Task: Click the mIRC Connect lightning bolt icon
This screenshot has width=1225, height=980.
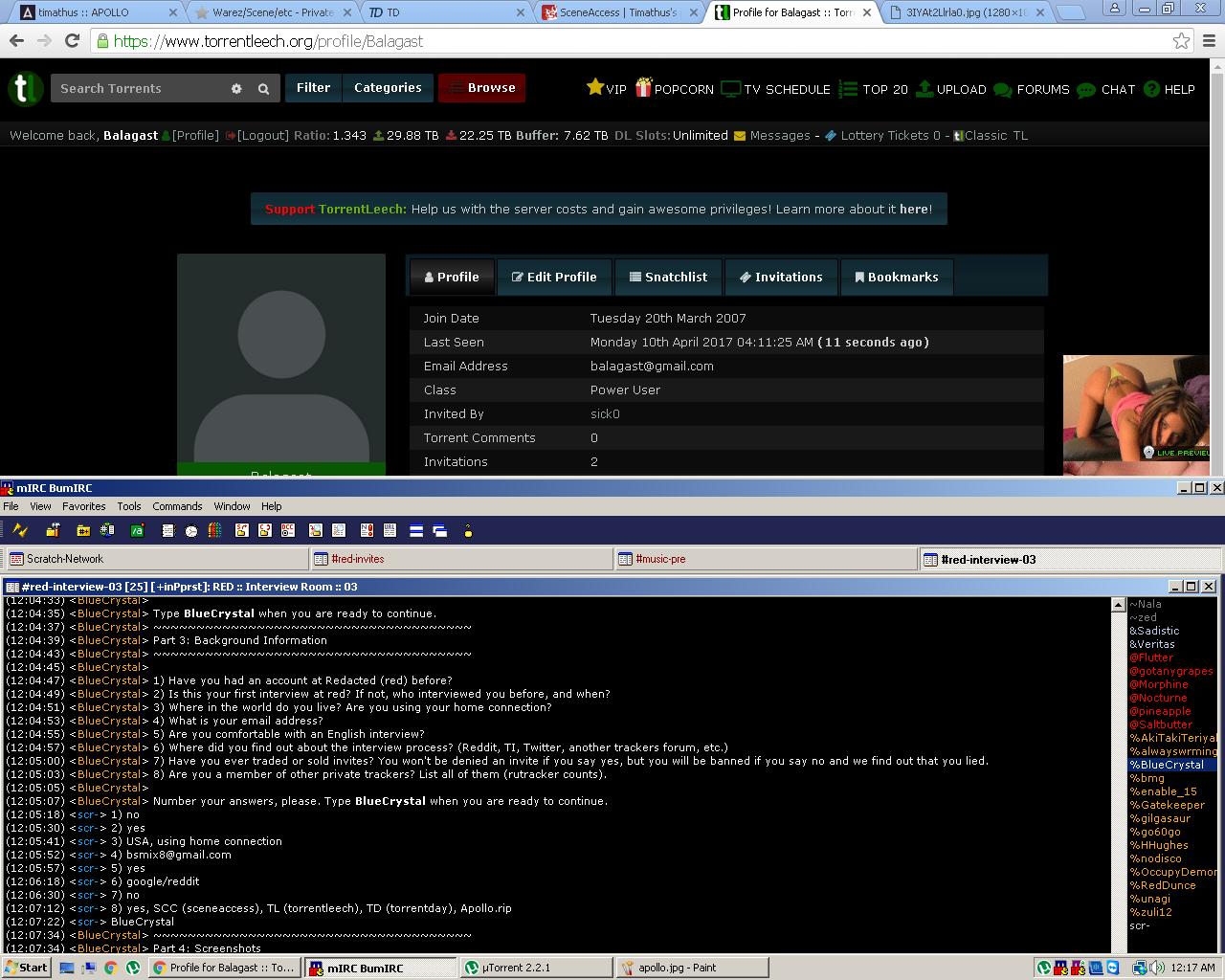Action: click(20, 530)
